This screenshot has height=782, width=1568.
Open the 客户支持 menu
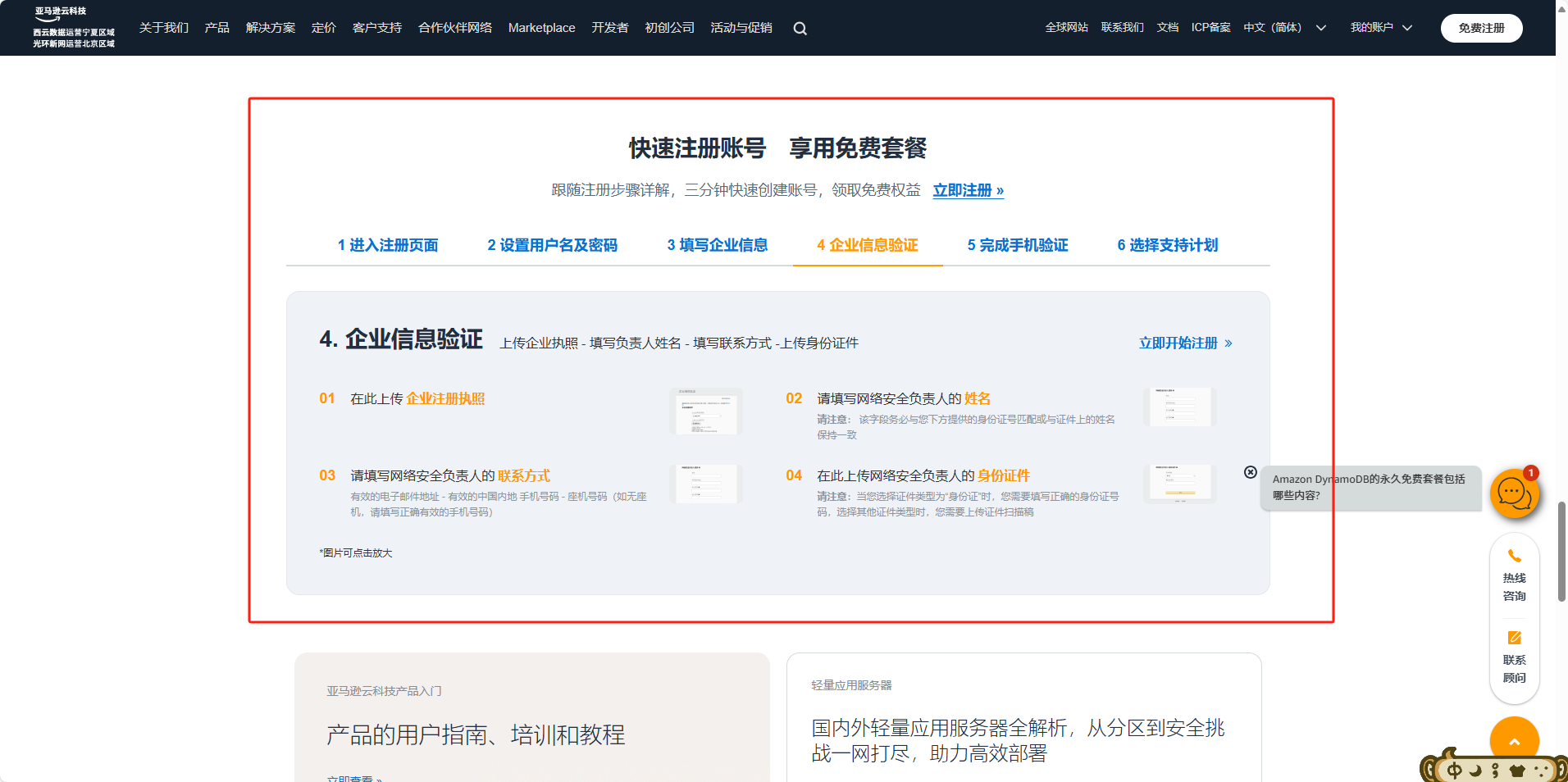coord(377,28)
